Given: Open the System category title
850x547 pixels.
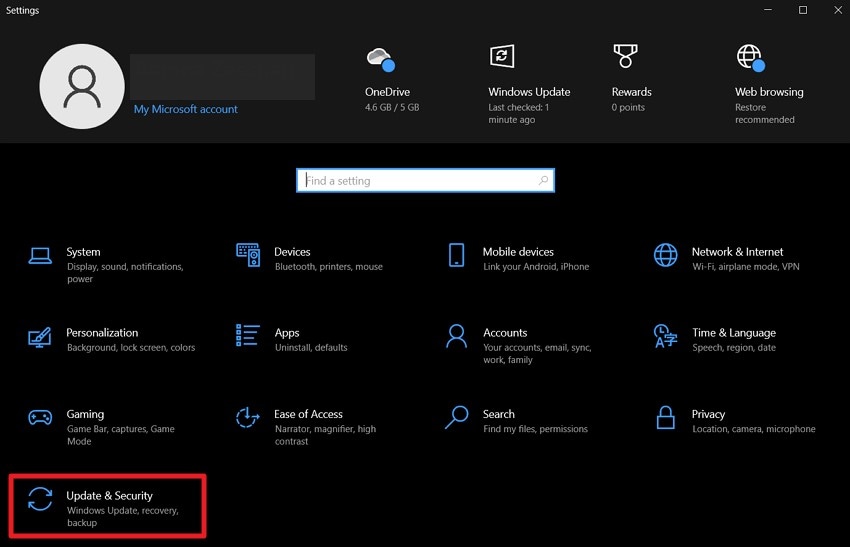Looking at the screenshot, I should tap(83, 252).
